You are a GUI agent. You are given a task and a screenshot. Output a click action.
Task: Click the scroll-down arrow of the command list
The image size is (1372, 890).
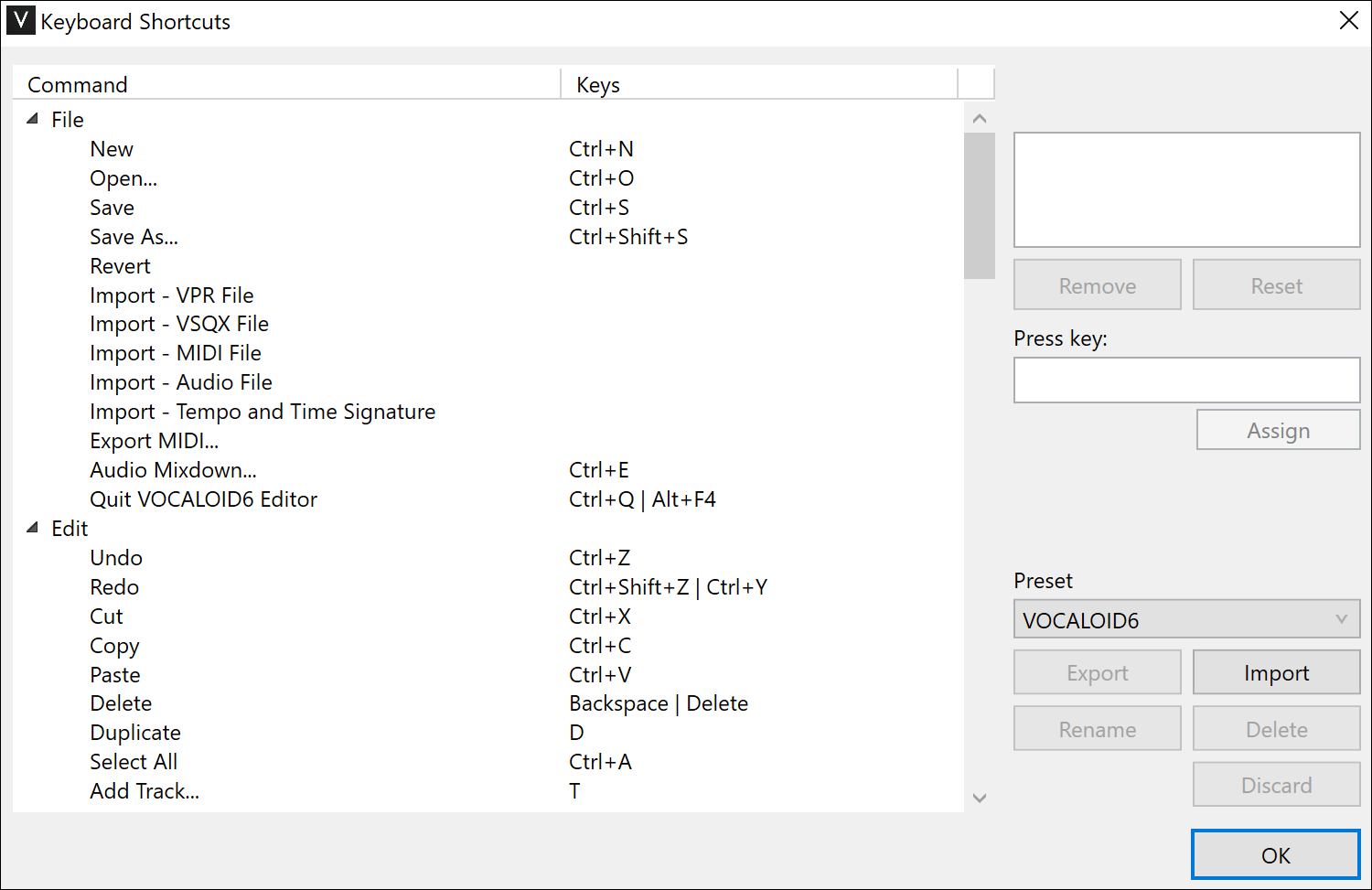pyautogui.click(x=979, y=798)
